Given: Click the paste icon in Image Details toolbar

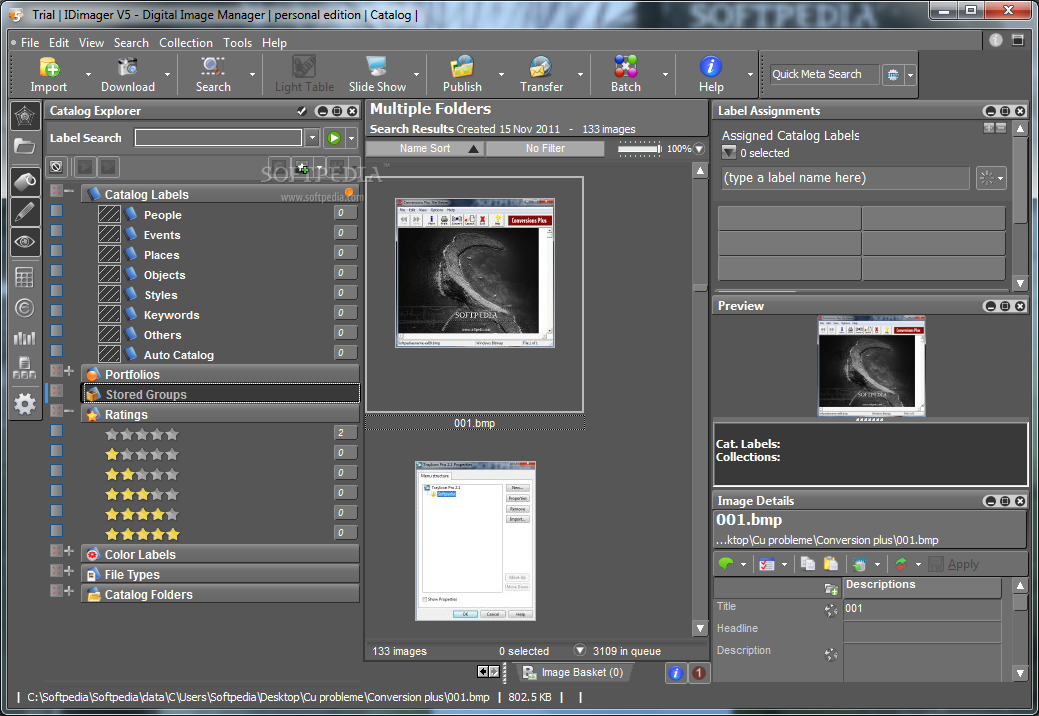Looking at the screenshot, I should pyautogui.click(x=830, y=564).
